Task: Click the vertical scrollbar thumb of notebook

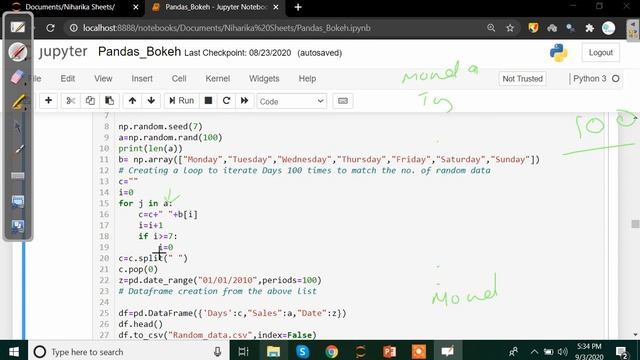Action: (x=635, y=224)
